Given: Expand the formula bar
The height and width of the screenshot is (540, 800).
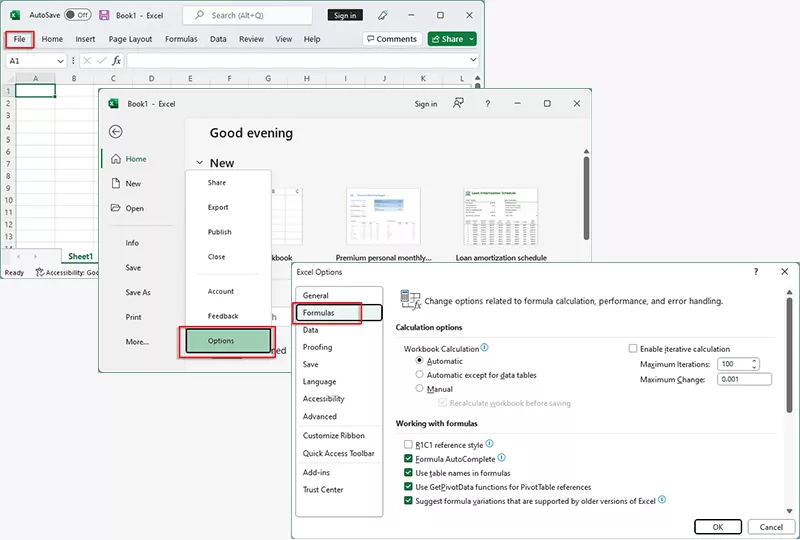Looking at the screenshot, I should 474,61.
